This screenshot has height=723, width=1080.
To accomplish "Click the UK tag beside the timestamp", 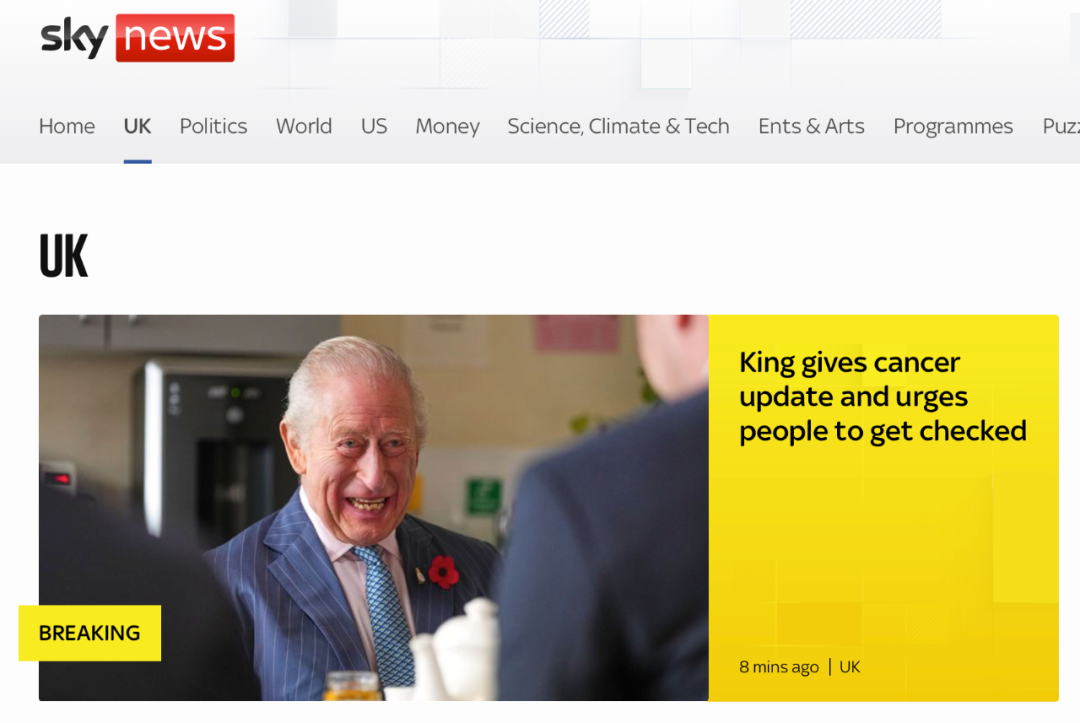I will tap(849, 667).
